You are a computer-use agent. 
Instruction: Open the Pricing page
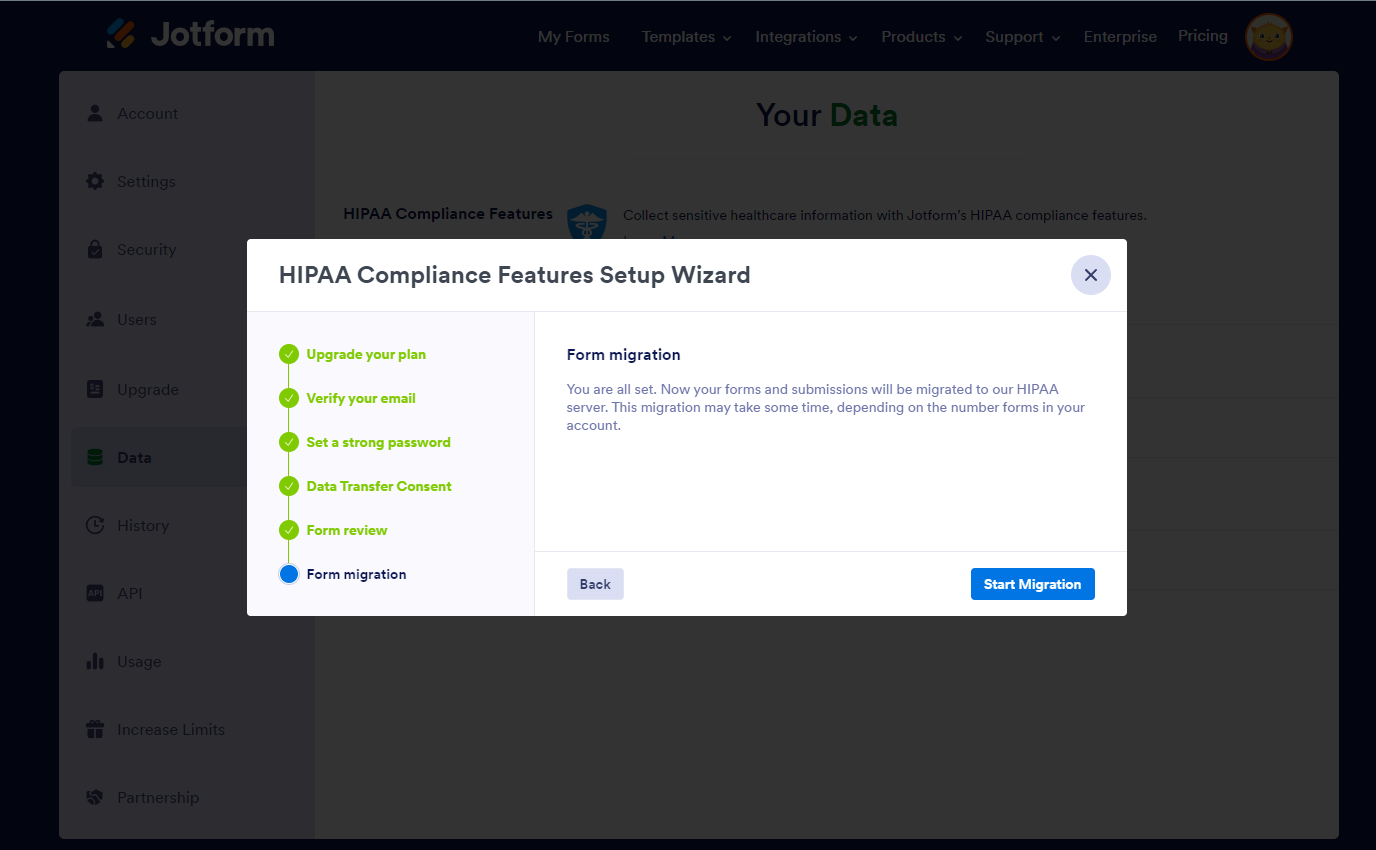(x=1202, y=36)
